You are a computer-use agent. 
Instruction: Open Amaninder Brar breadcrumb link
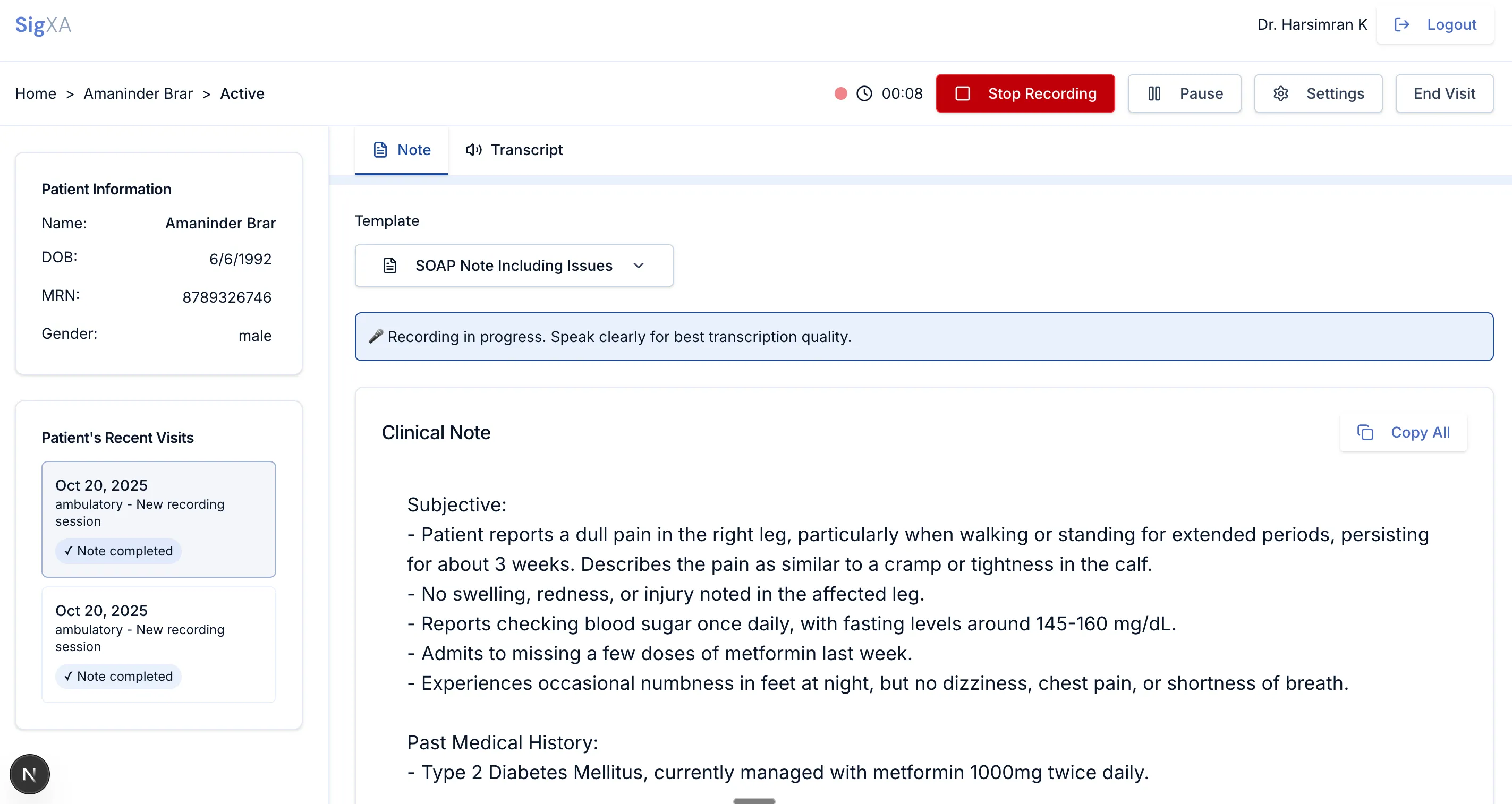point(138,93)
